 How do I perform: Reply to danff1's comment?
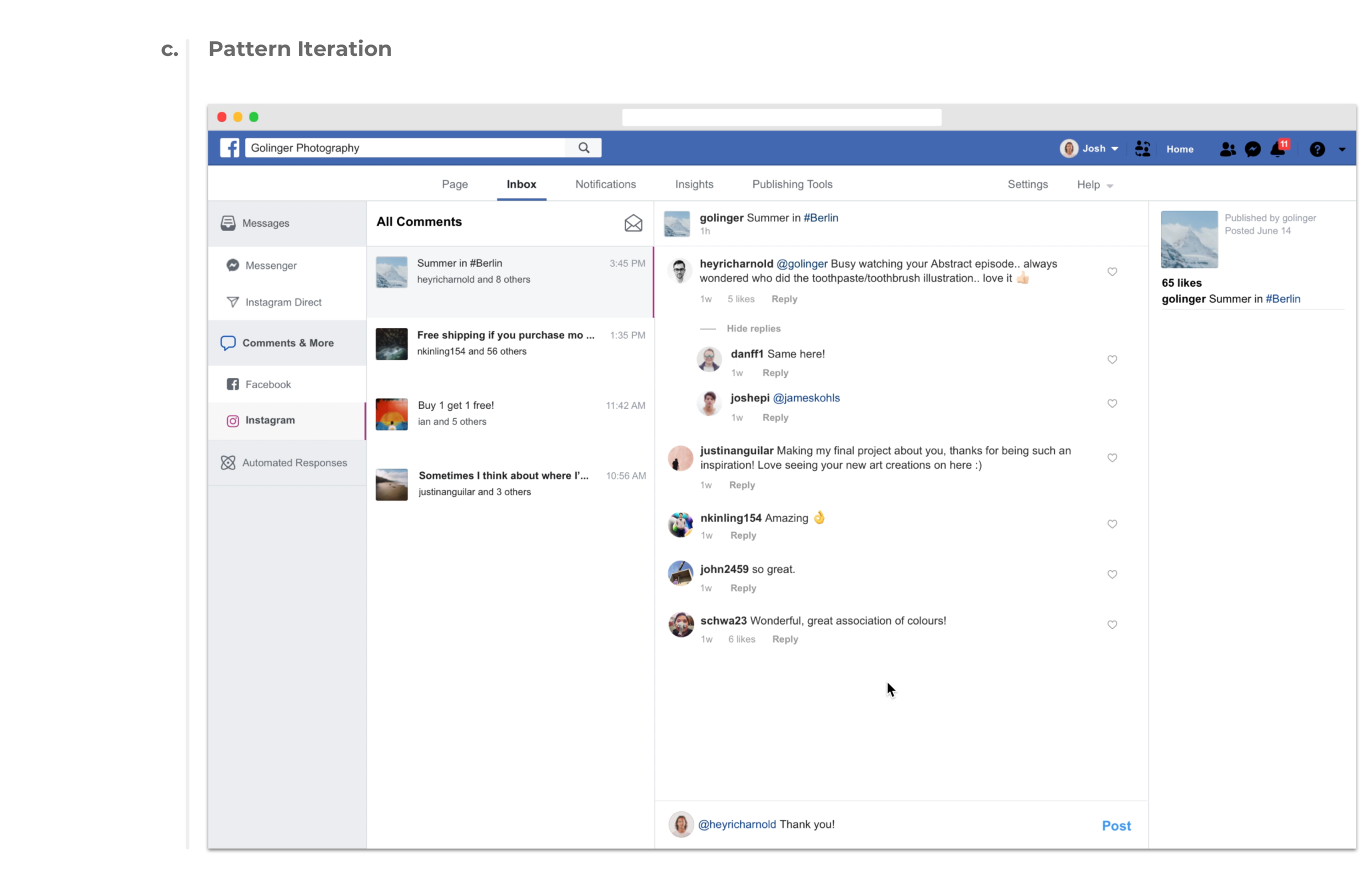[x=774, y=372]
